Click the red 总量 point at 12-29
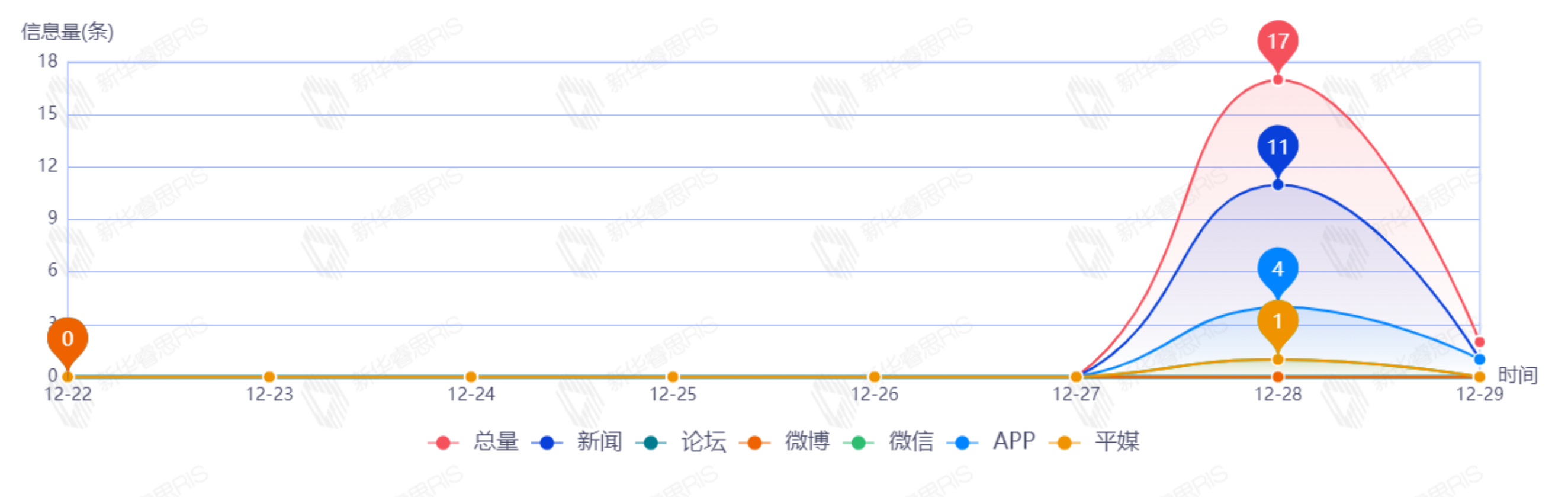 tap(1479, 342)
